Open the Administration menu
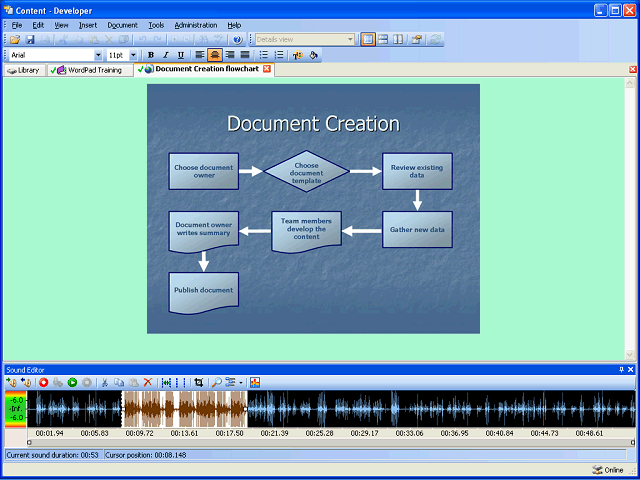This screenshot has width=640, height=480. (x=195, y=24)
